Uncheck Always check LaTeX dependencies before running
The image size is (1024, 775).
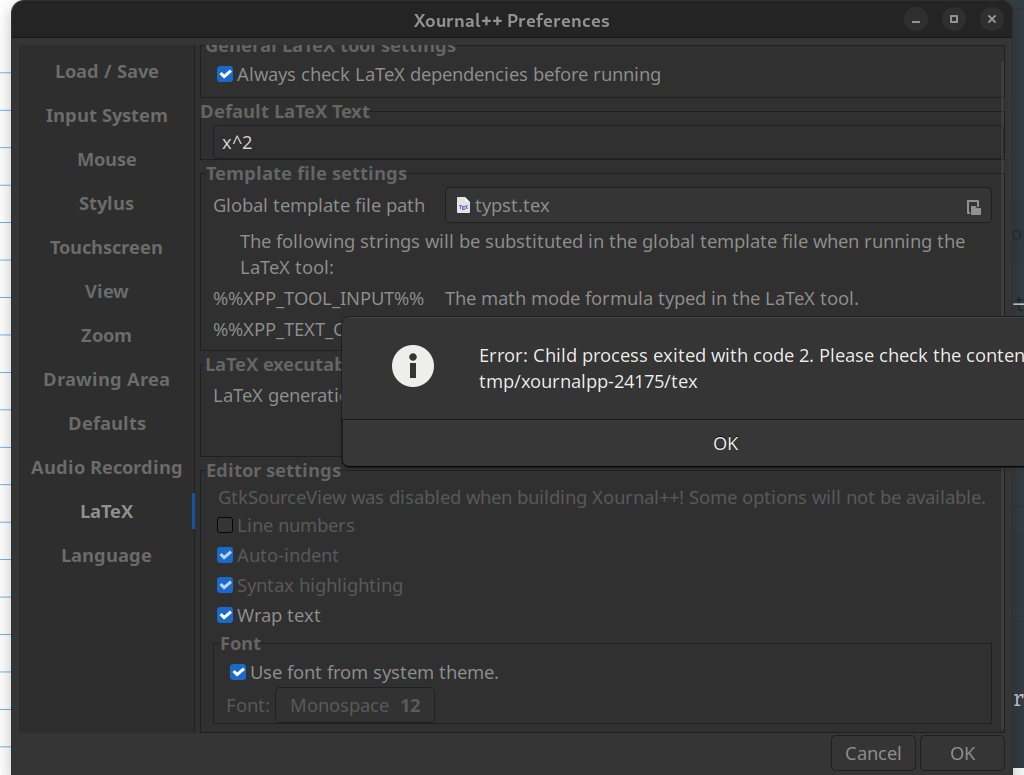click(224, 74)
